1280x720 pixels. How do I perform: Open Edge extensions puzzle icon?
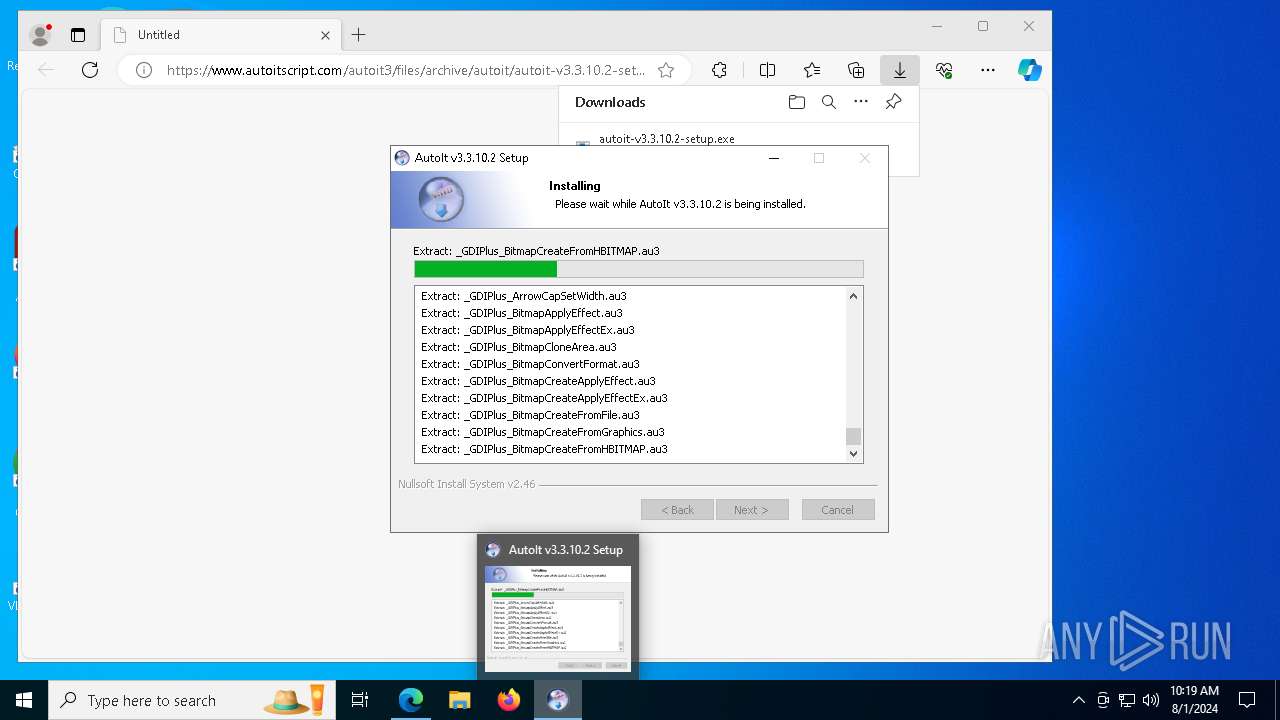pos(719,70)
